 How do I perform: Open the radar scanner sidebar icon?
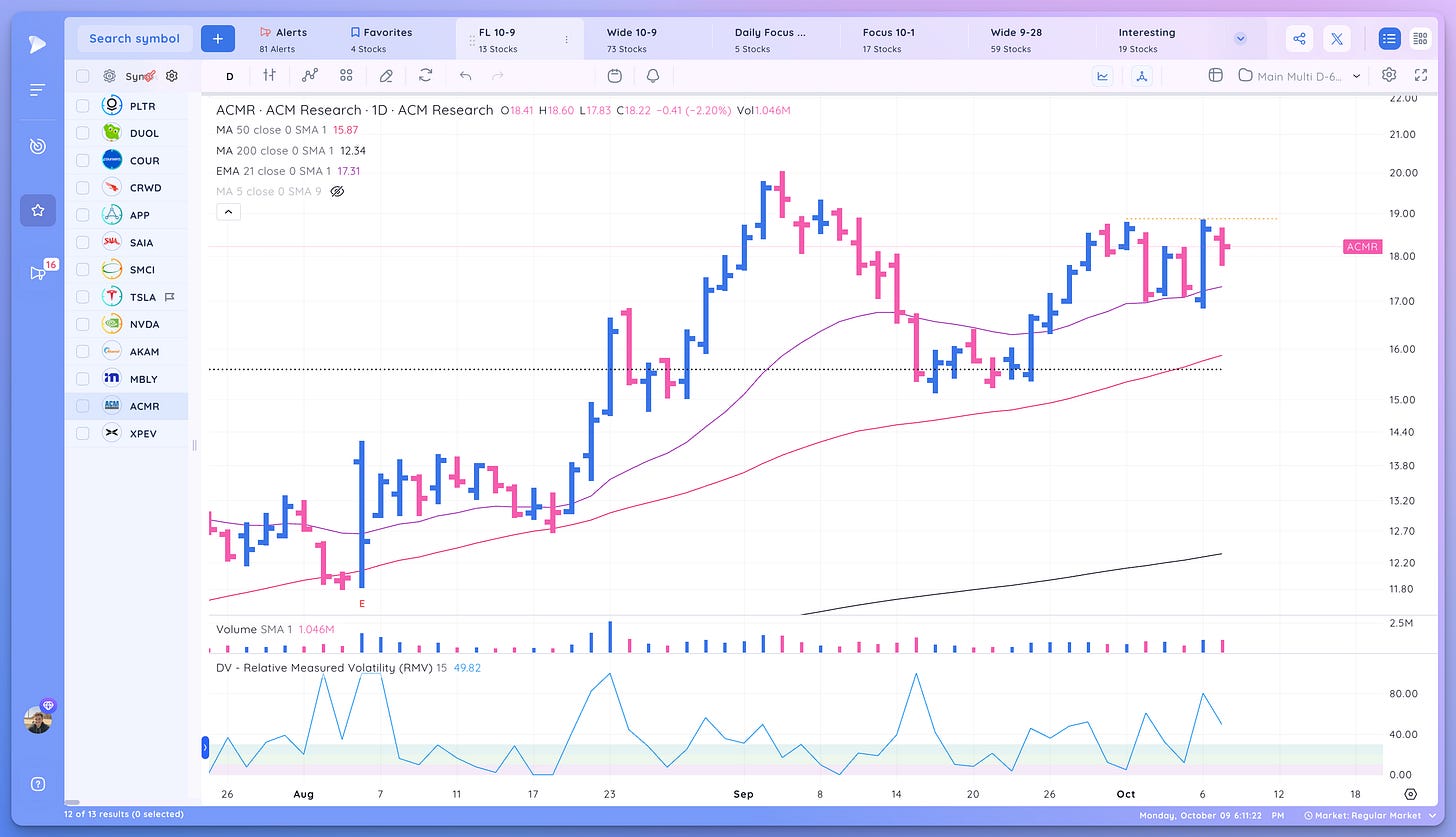click(37, 147)
